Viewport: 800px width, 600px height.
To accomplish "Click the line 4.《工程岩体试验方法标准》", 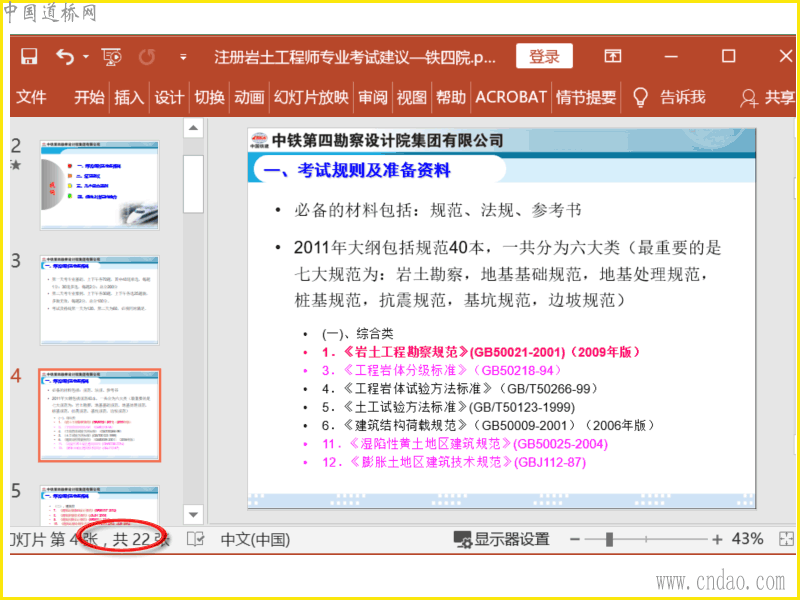I will [460, 389].
